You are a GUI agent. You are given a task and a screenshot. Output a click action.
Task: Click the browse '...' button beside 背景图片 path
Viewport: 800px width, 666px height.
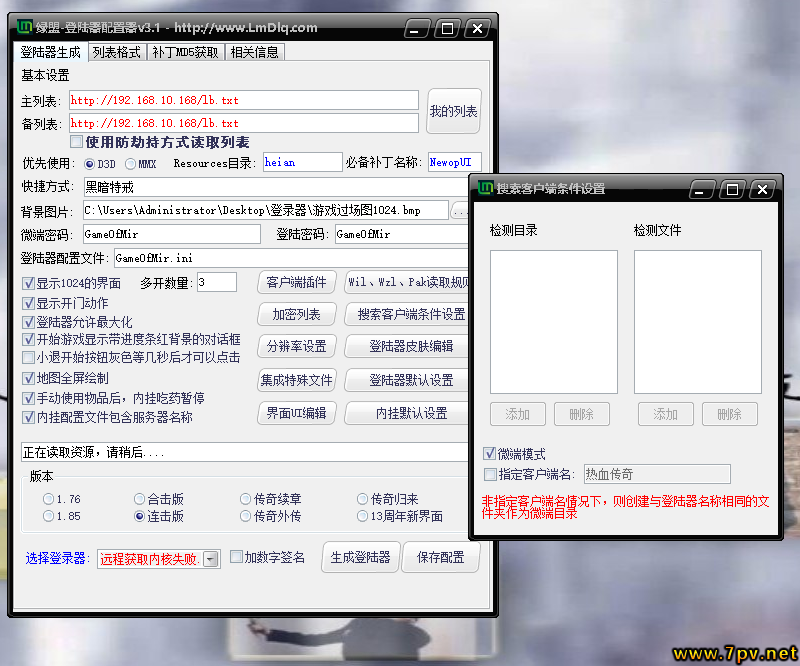(460, 211)
